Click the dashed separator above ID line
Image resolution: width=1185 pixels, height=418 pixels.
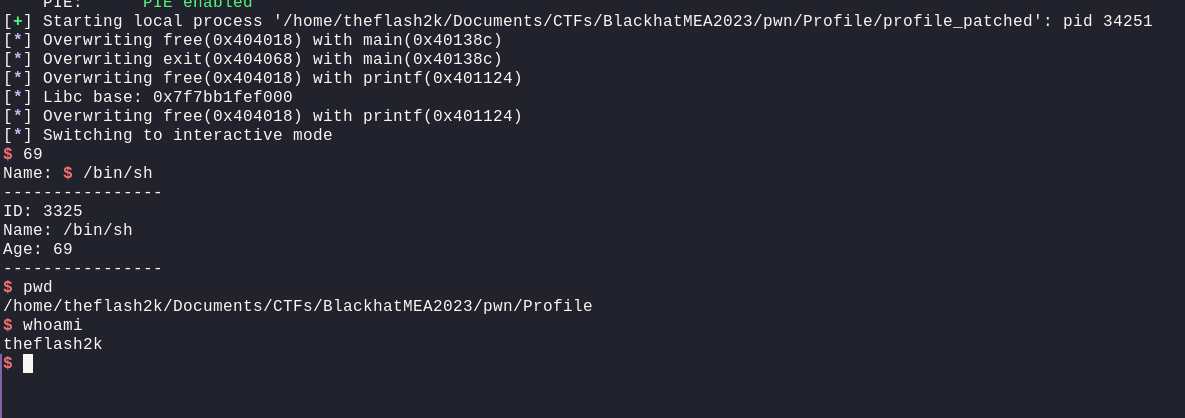click(x=82, y=192)
